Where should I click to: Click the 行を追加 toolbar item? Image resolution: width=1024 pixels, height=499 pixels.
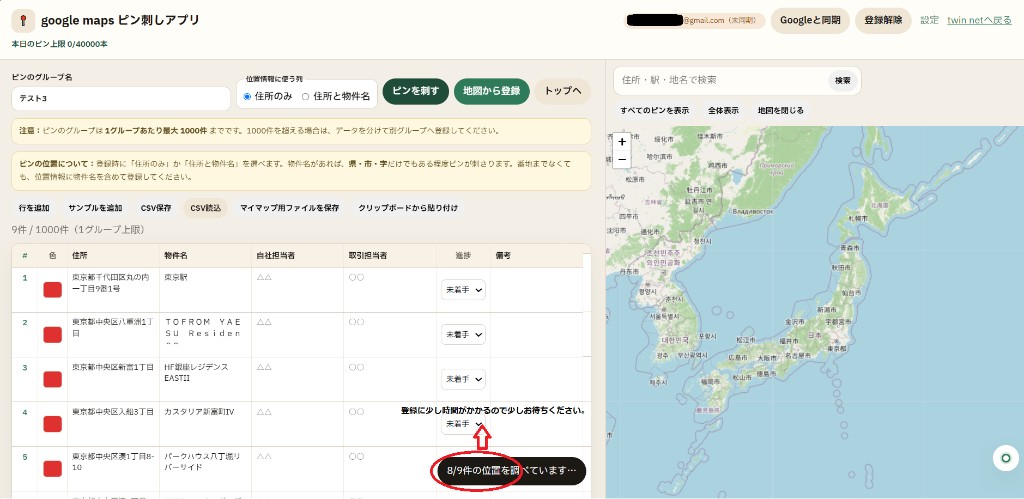coord(34,208)
